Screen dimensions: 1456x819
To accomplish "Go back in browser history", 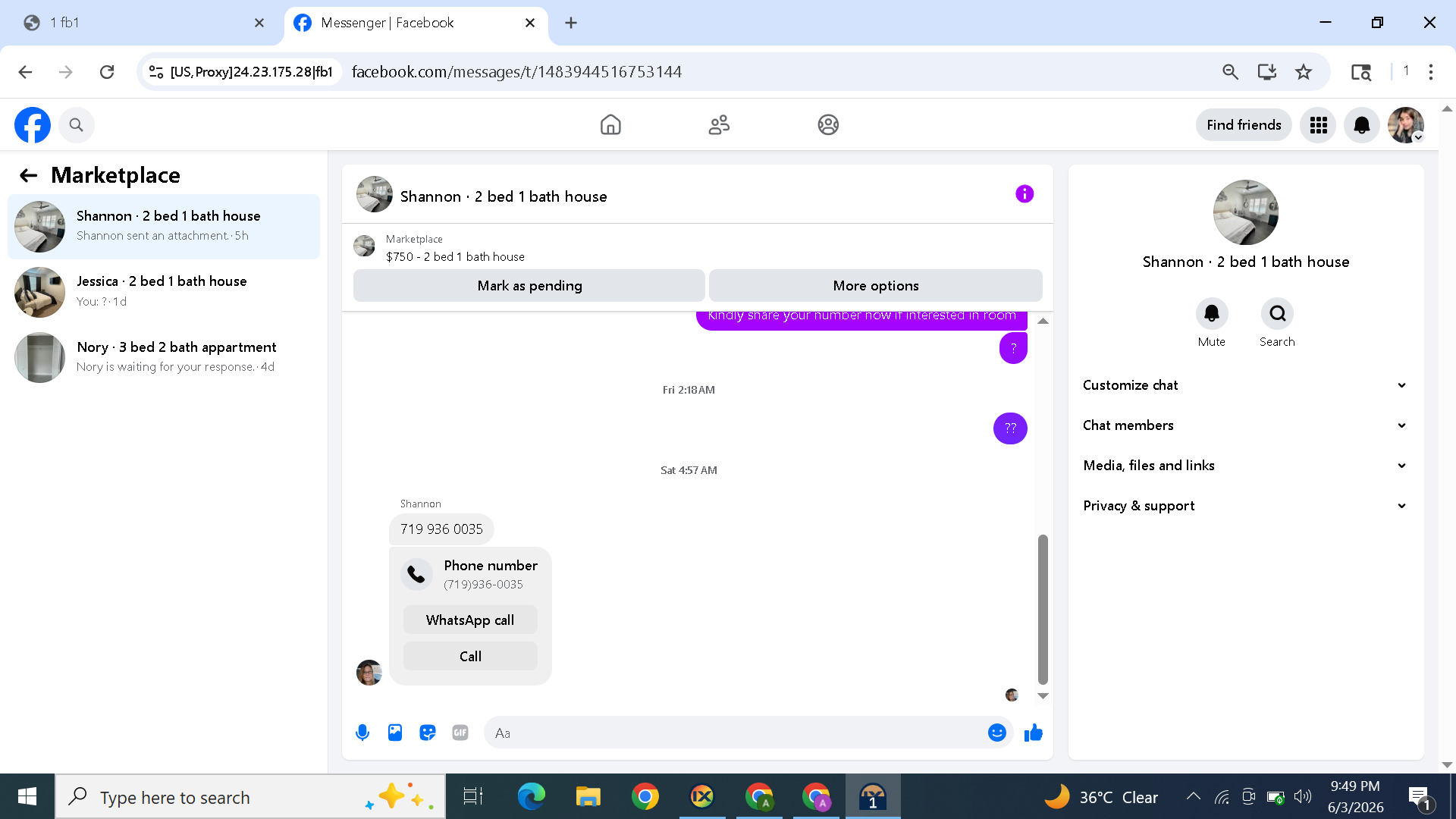I will tap(25, 72).
